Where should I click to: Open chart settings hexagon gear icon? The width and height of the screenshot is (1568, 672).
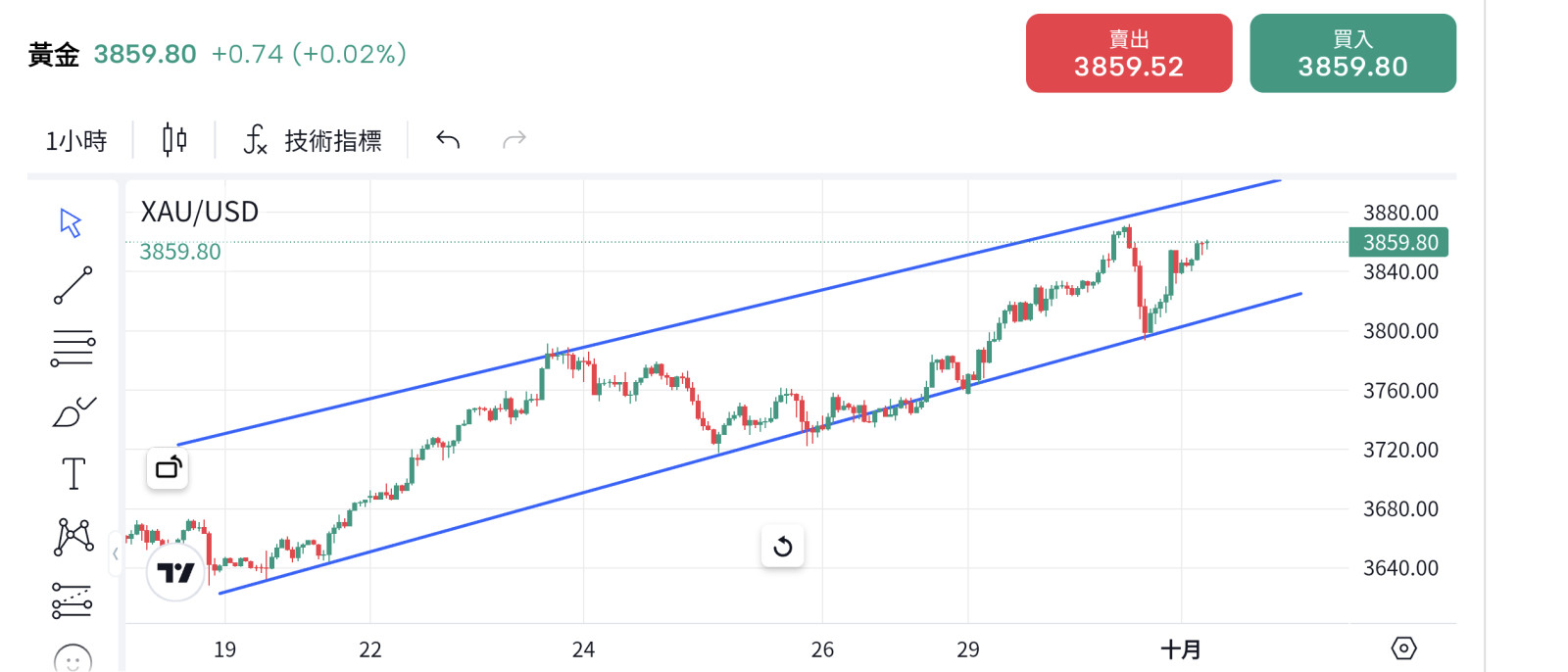coord(1403,648)
